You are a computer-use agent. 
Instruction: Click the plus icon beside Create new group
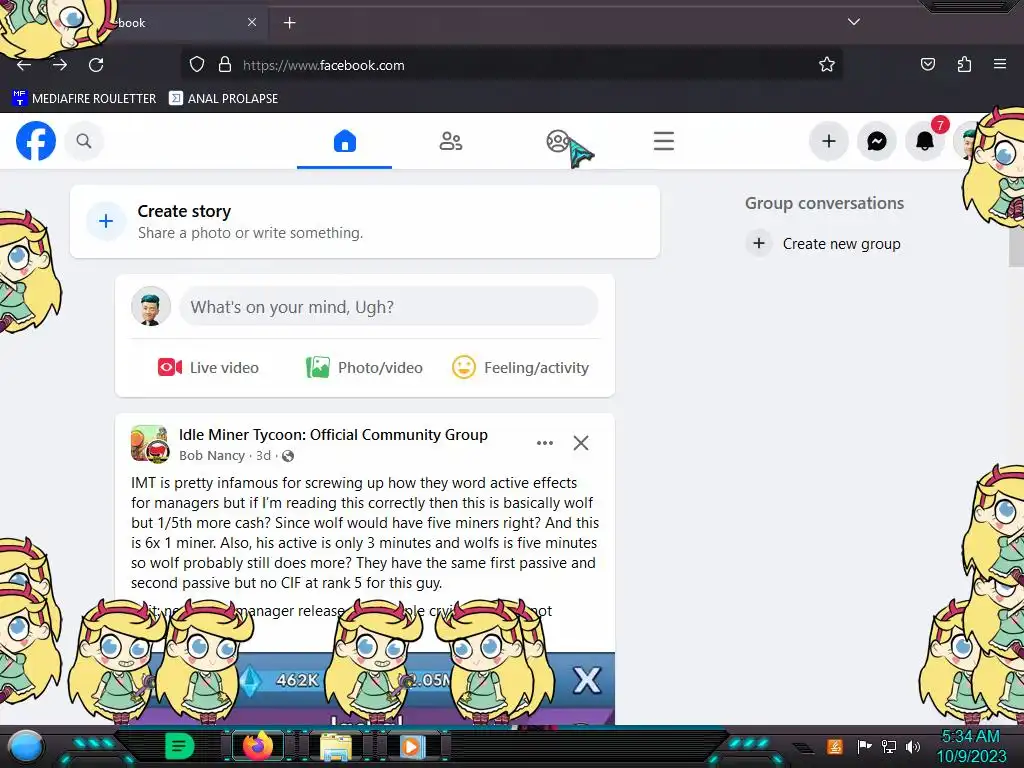(759, 244)
